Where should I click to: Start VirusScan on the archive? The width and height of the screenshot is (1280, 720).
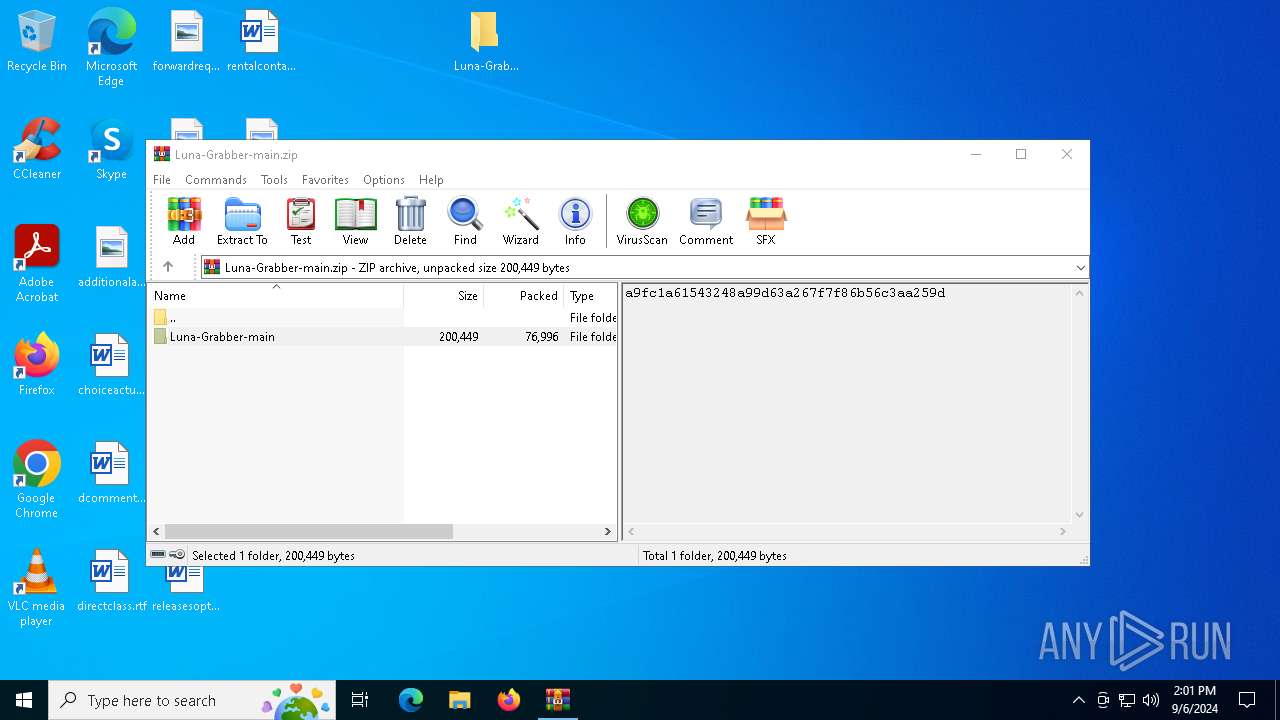(x=642, y=221)
